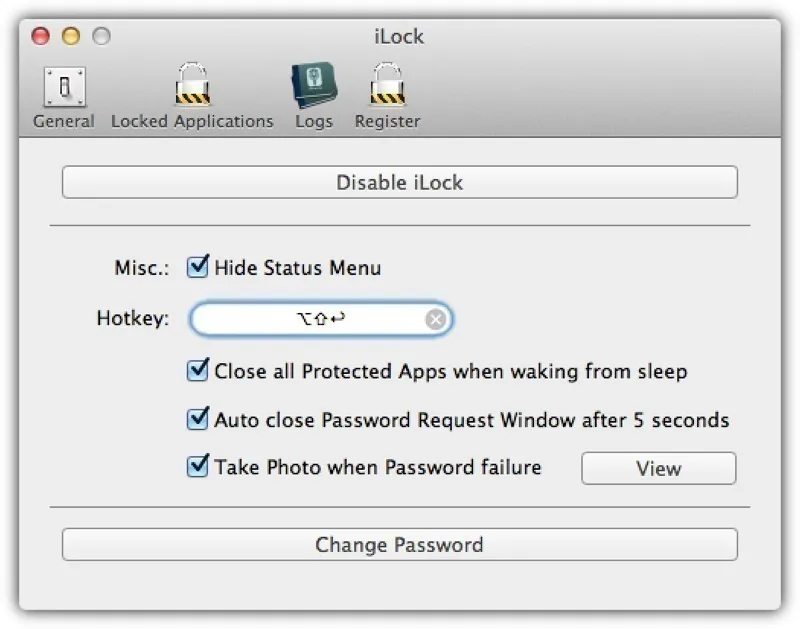Minimize the iLock window

point(70,36)
